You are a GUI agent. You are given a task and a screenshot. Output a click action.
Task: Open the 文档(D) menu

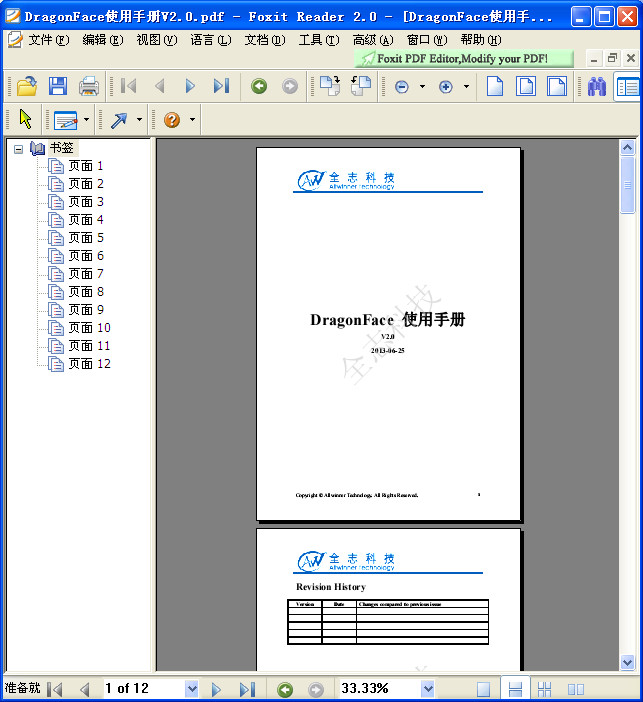click(x=265, y=40)
